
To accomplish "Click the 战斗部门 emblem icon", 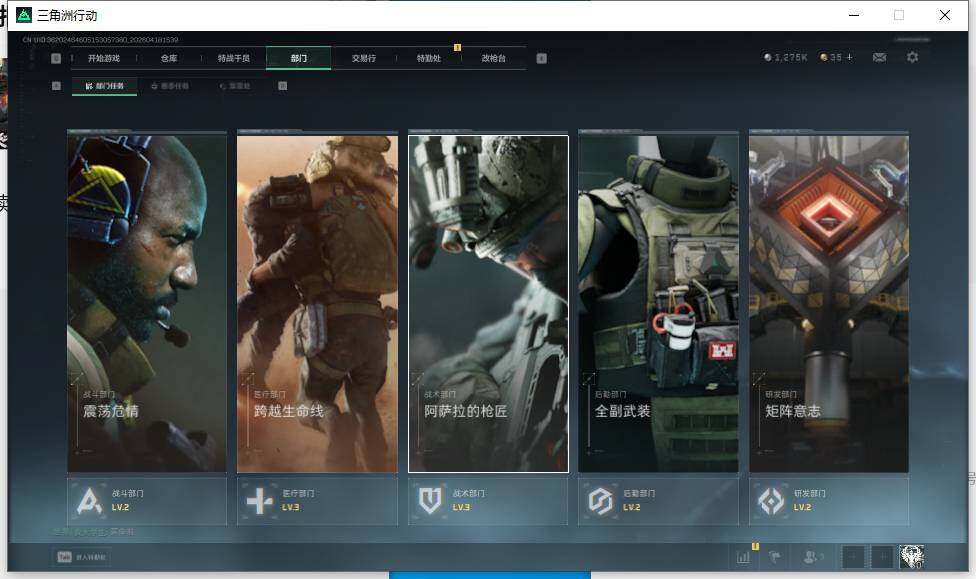I will pos(89,501).
